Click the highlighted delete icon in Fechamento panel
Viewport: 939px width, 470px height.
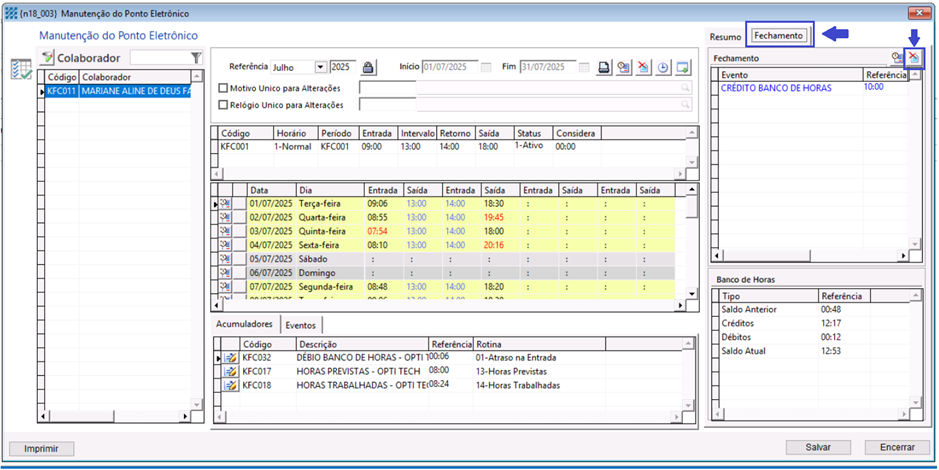(x=913, y=58)
